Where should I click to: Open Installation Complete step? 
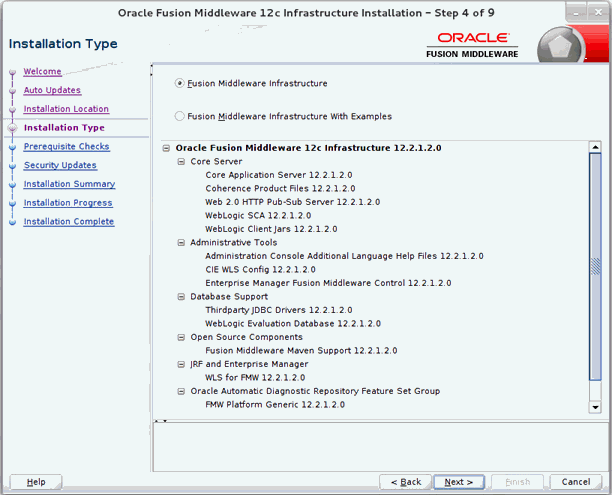point(69,221)
